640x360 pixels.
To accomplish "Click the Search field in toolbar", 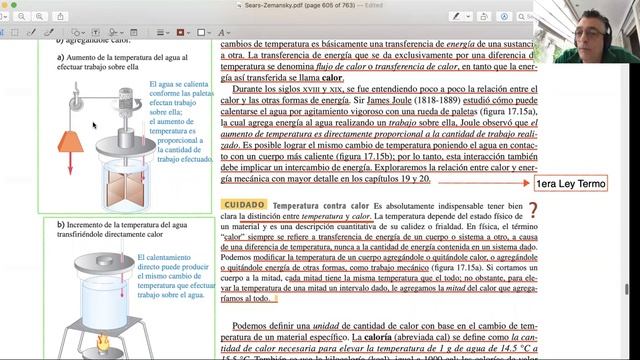I will [526, 16].
